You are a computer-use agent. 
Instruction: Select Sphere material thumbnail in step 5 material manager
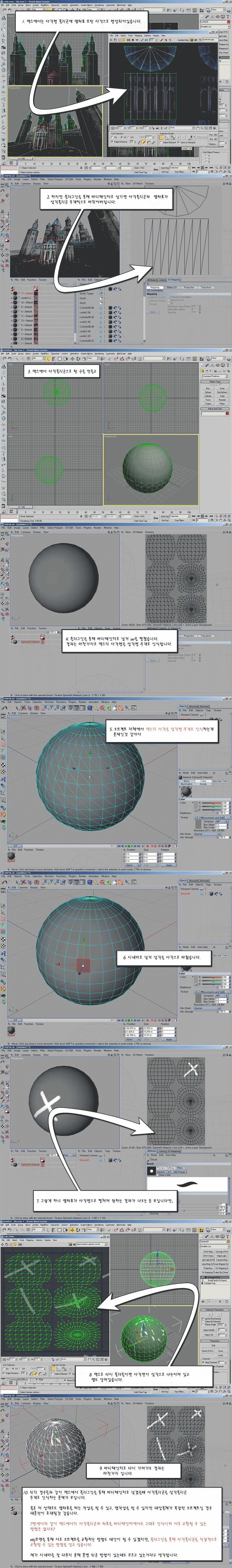click(11, 856)
